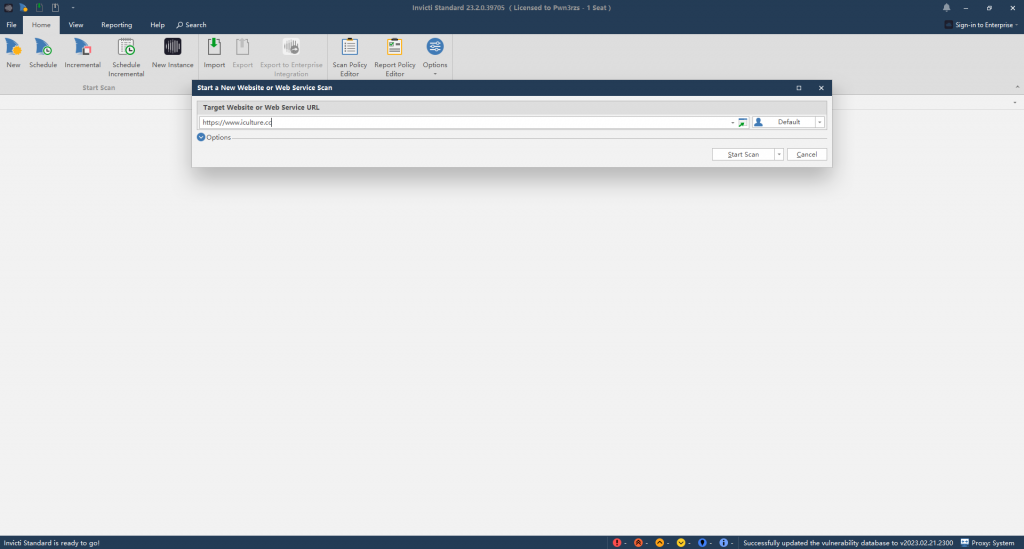Click the Import scan icon
Viewport: 1024px width, 549px height.
click(x=214, y=54)
